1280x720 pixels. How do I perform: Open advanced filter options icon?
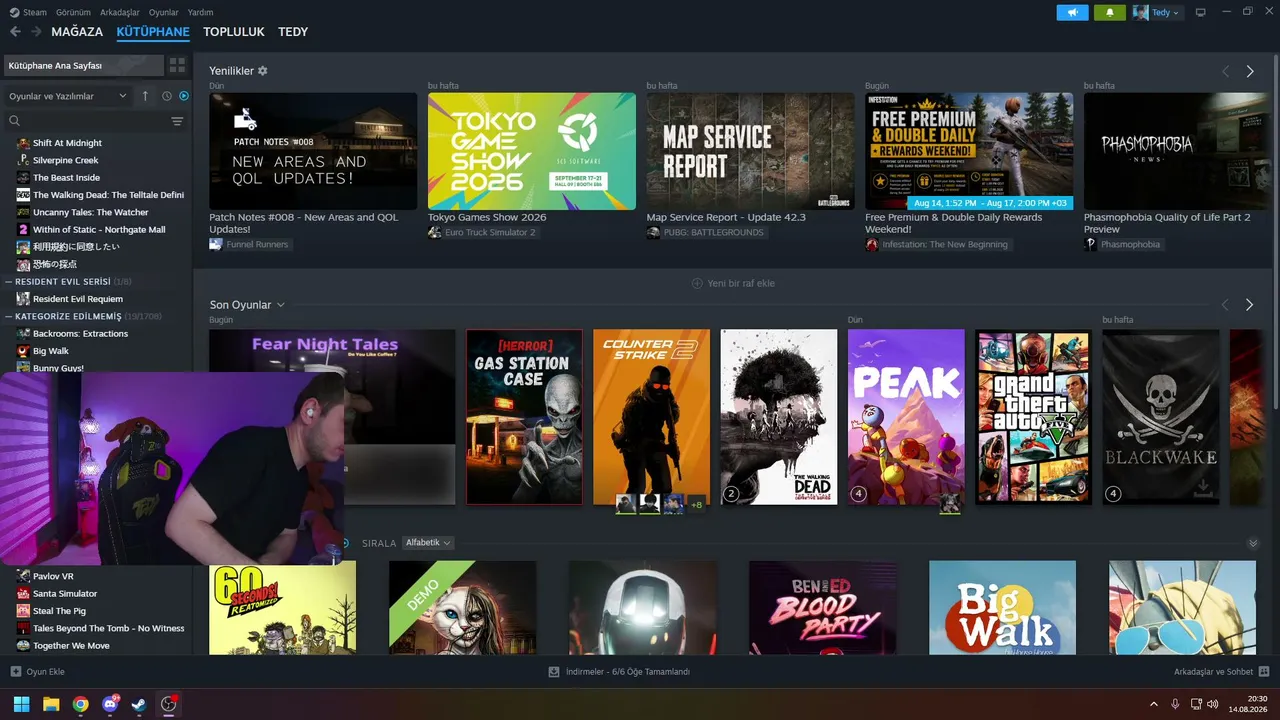coord(177,121)
